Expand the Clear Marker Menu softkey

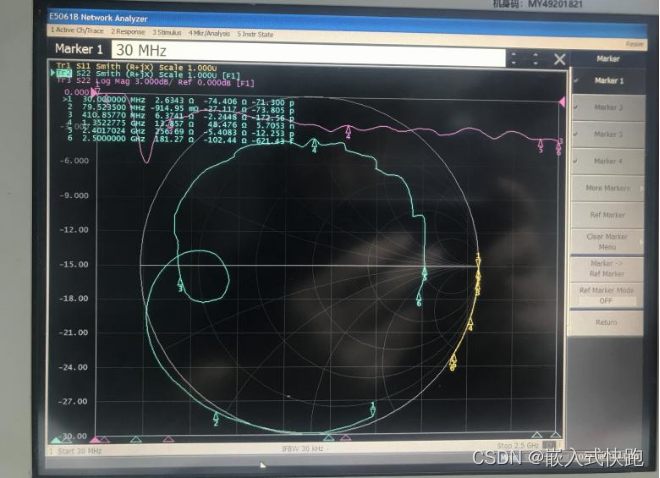607,242
